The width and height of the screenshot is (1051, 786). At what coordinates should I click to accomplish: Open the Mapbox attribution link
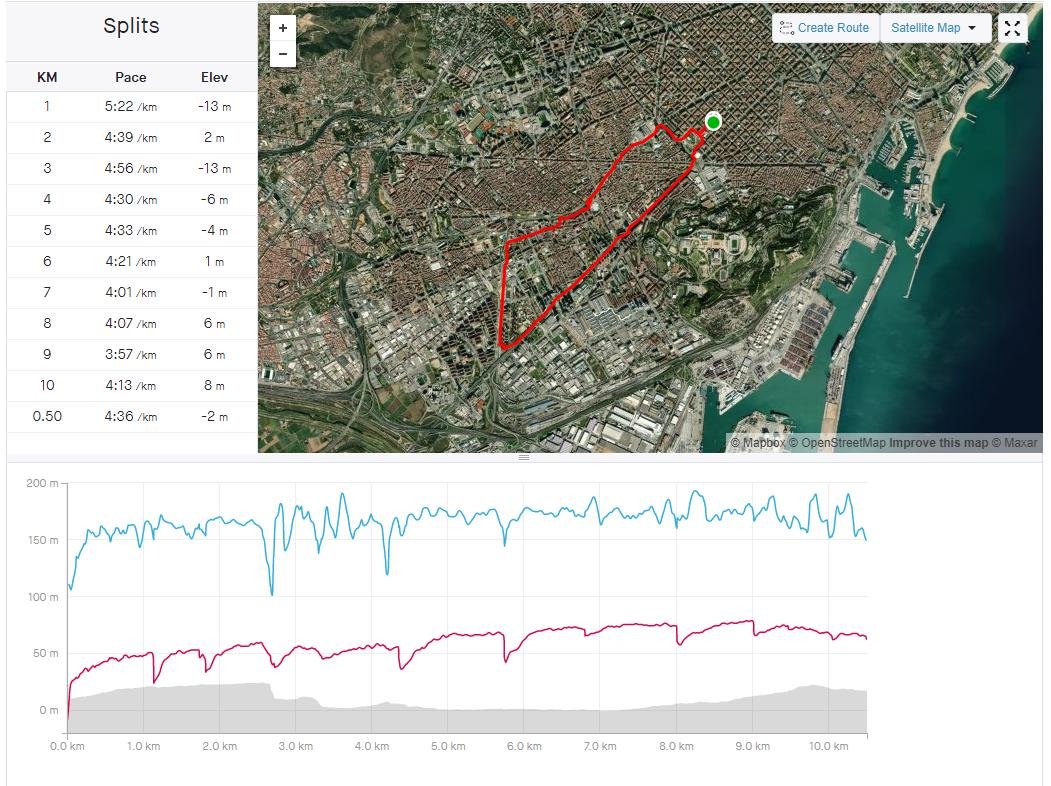pyautogui.click(x=757, y=443)
